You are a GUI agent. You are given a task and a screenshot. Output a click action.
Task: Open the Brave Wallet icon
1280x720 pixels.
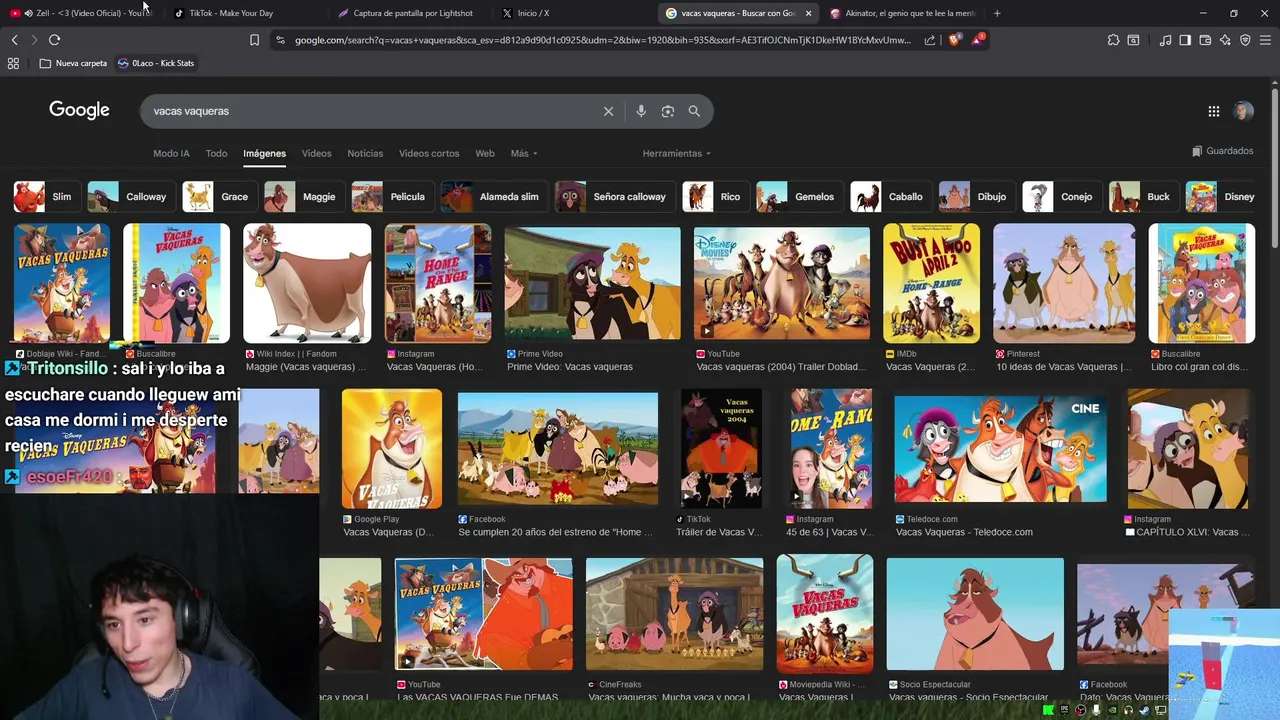tap(1205, 40)
